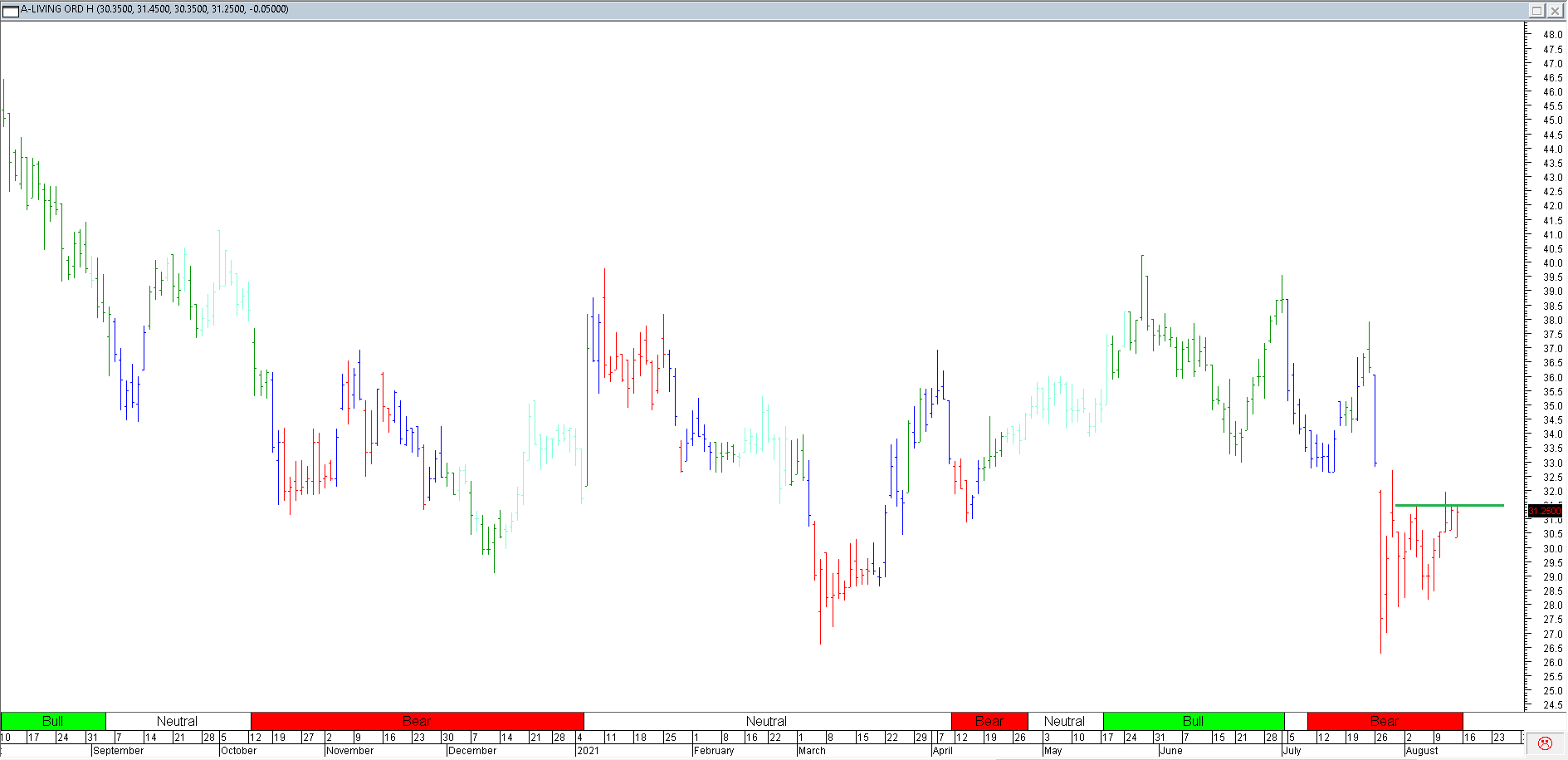
Task: Open the chart window system menu icon
Action: pos(11,10)
